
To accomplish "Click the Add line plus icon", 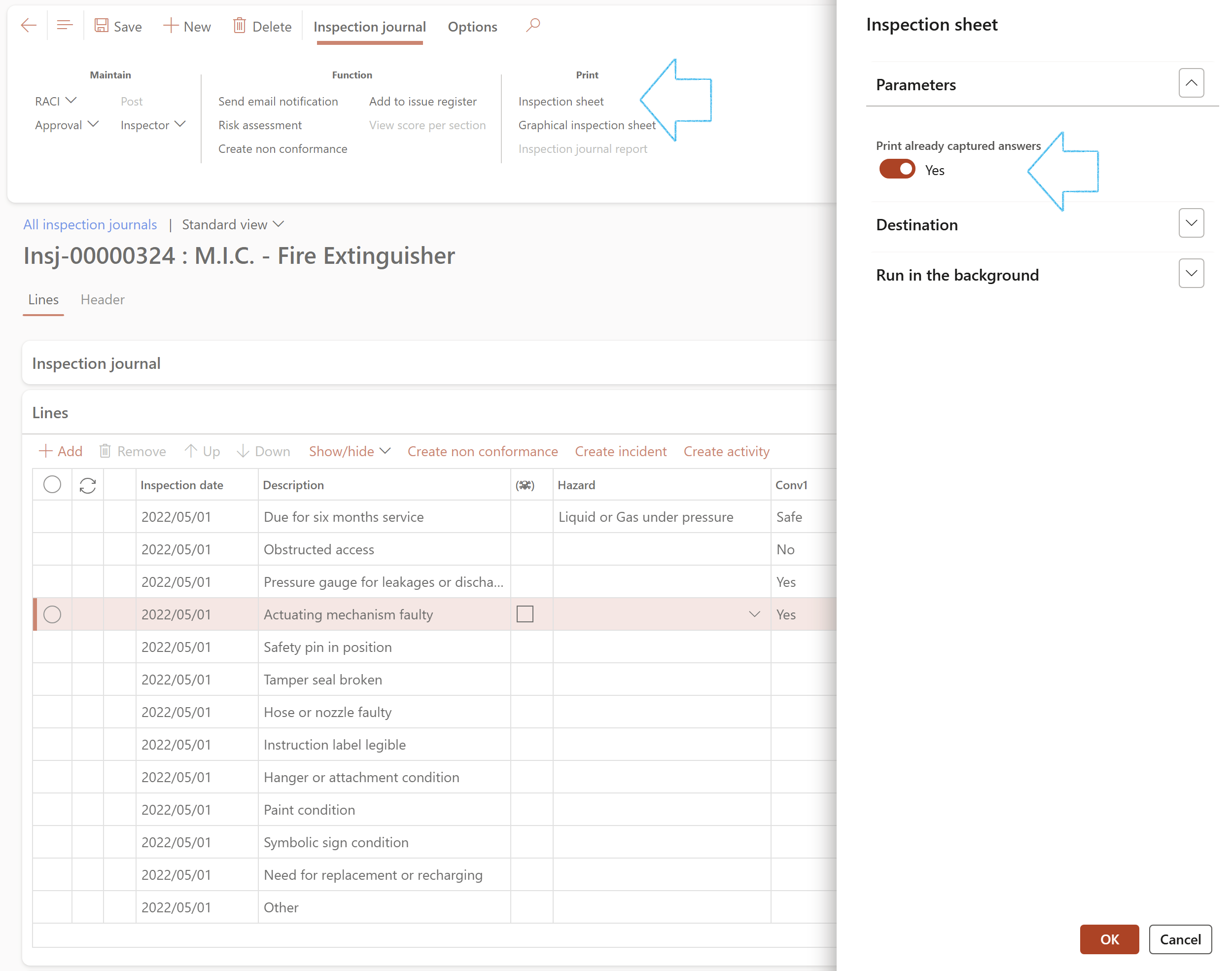I will point(45,451).
